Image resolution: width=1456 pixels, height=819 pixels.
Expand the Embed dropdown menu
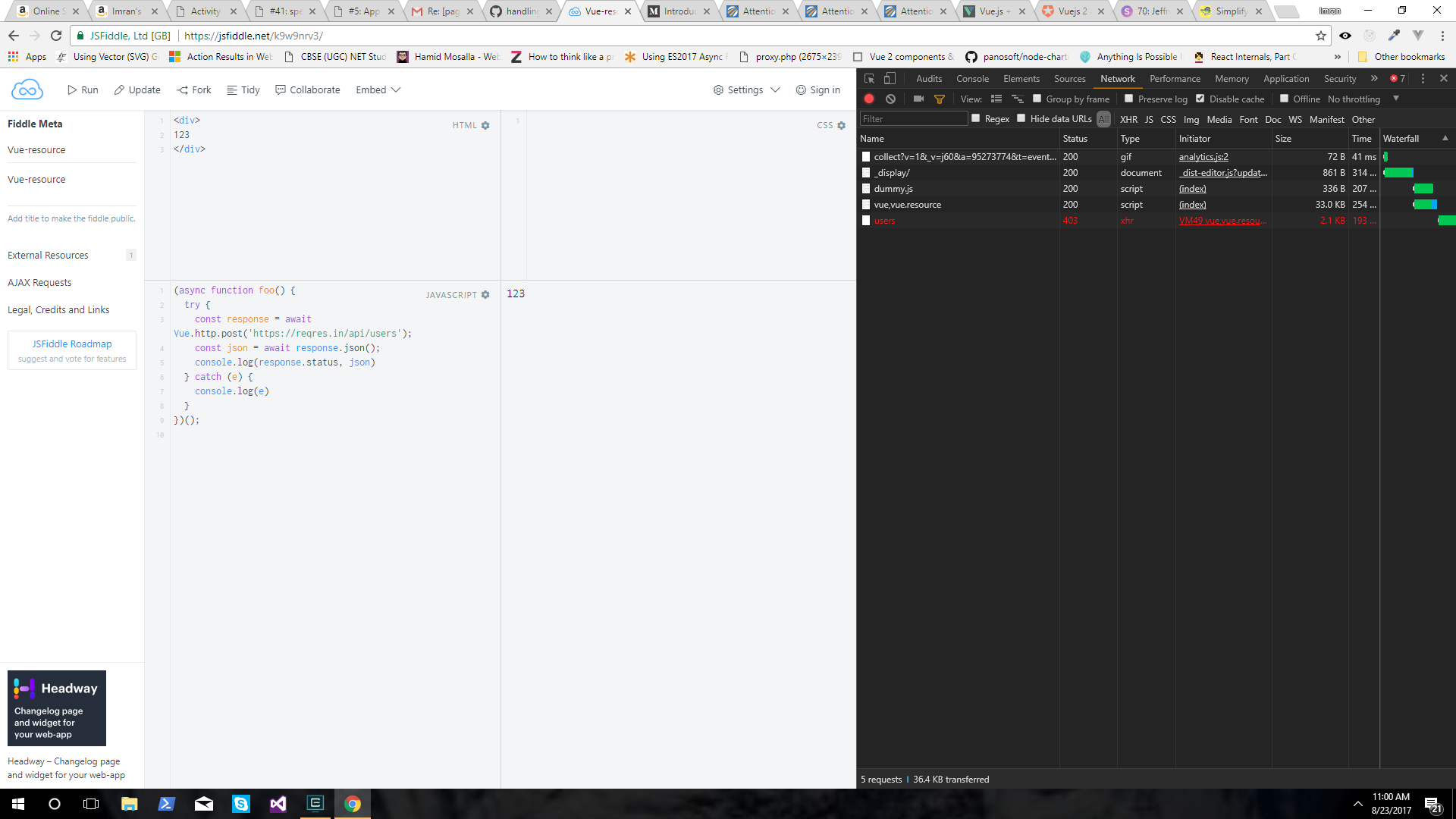pos(378,89)
